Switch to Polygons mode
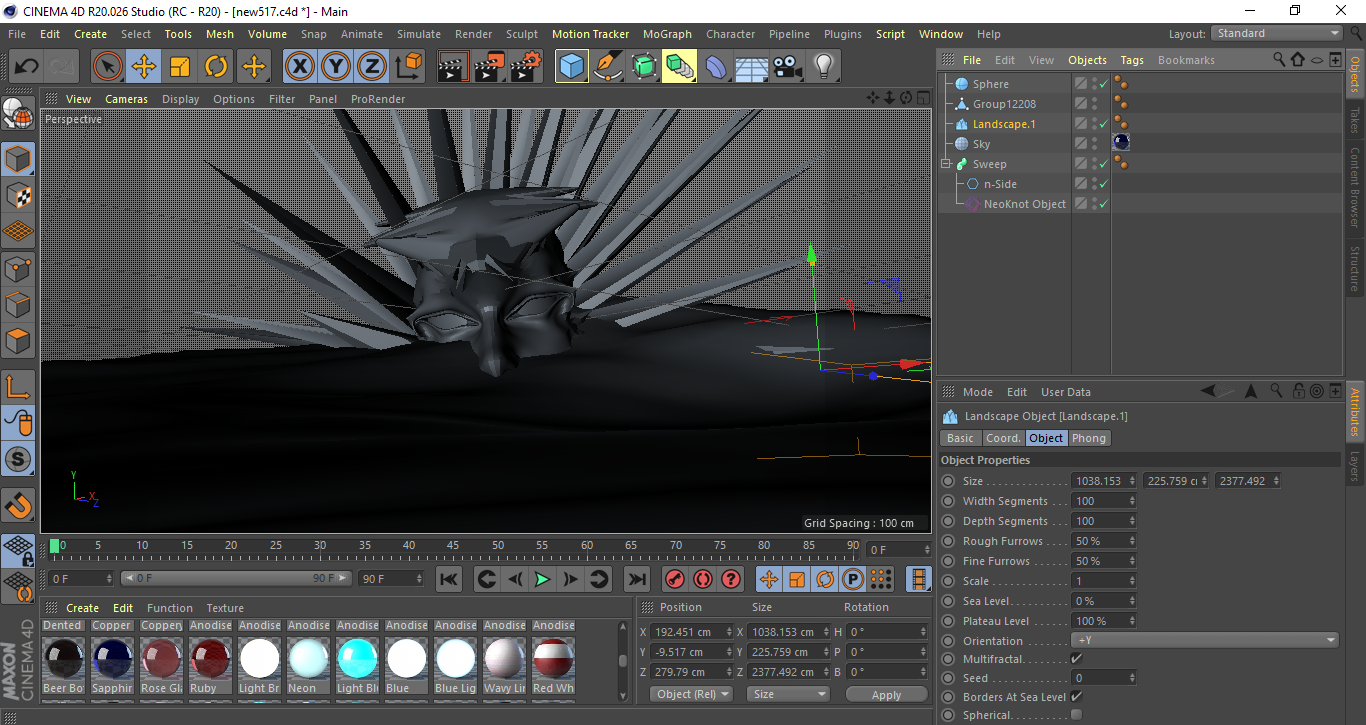This screenshot has width=1366, height=725. coord(18,341)
